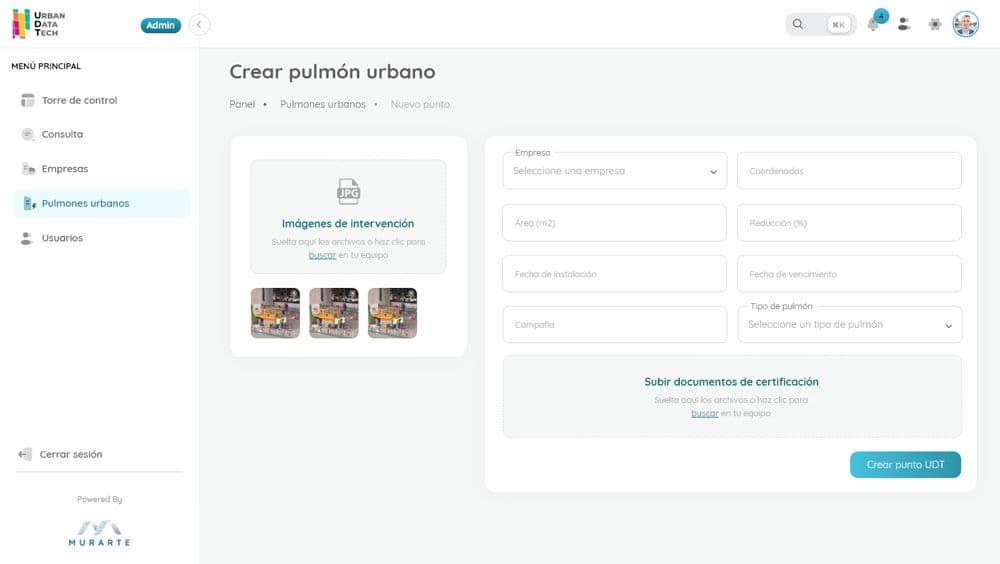The height and width of the screenshot is (564, 1000).
Task: Focus the Compañía field
Action: point(615,324)
